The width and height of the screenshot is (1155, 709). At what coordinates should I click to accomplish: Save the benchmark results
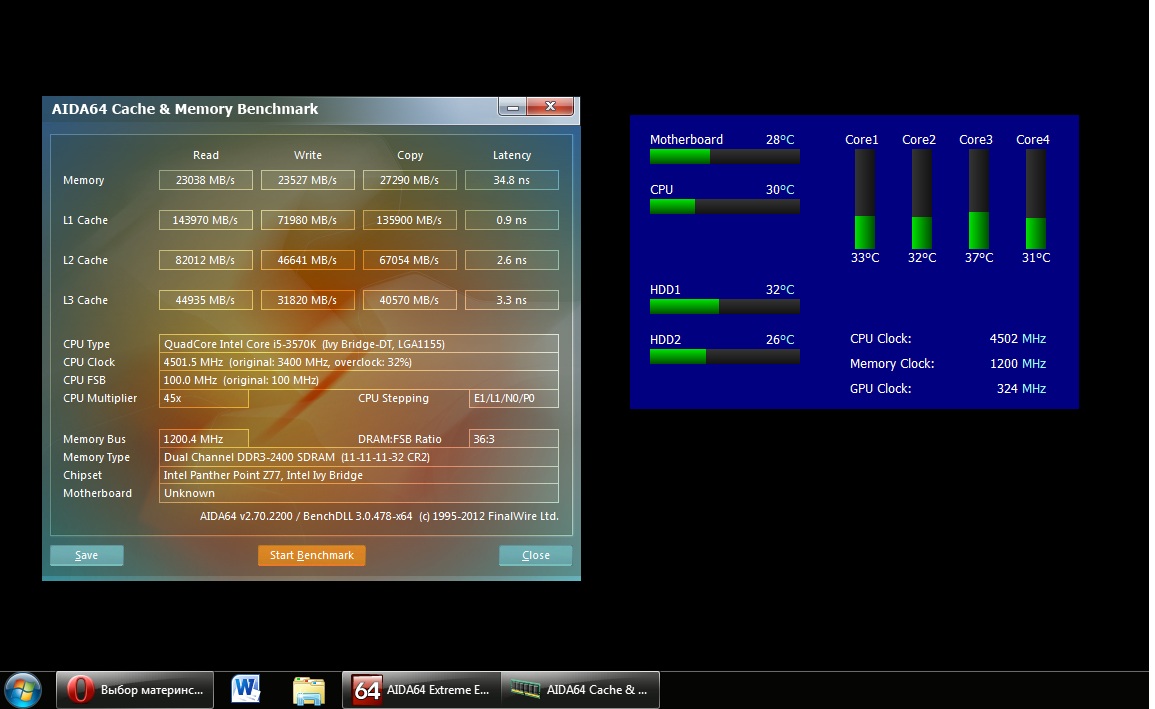(x=87, y=555)
